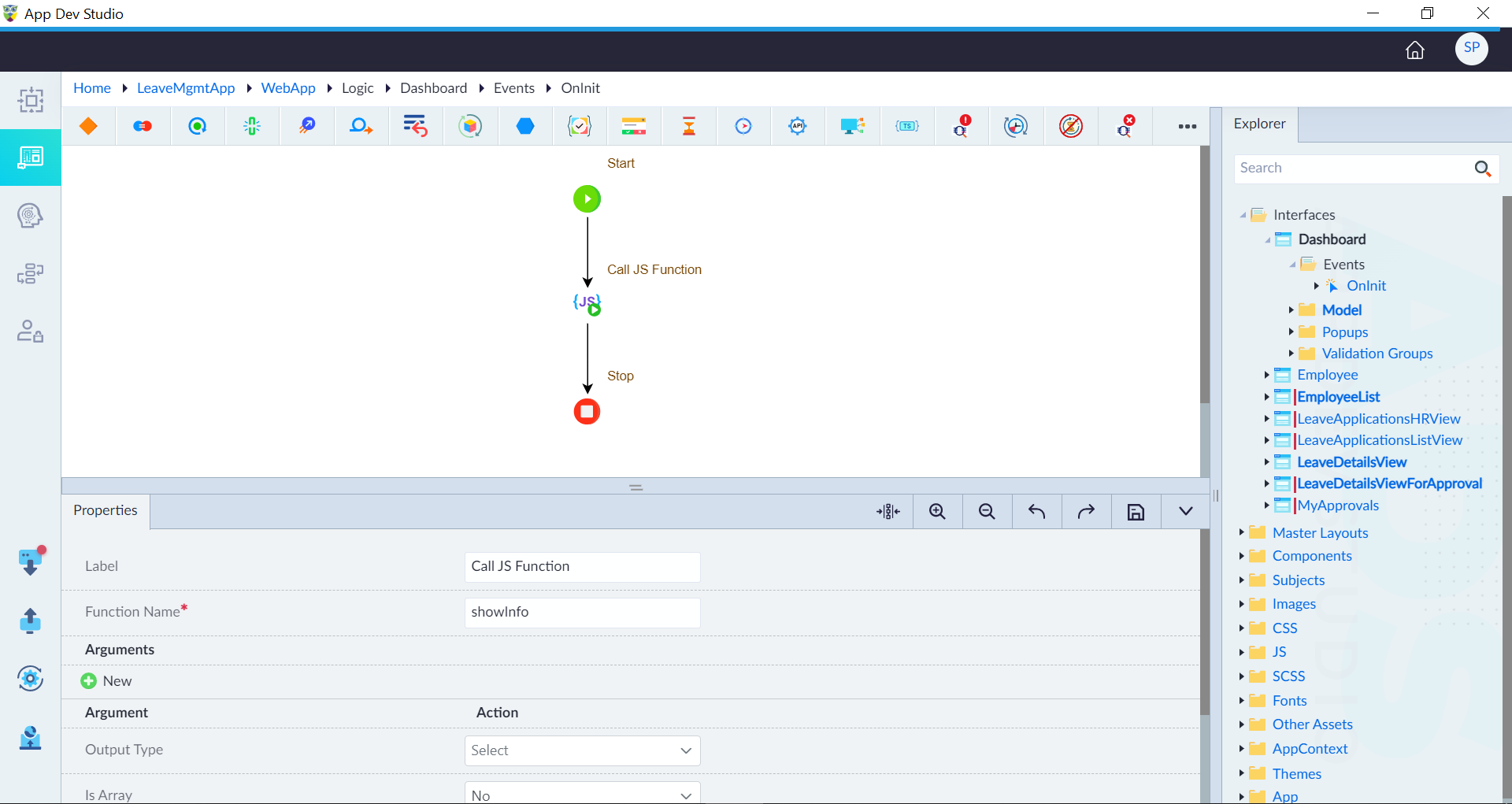Collapse the Interfaces tree node
The width and height of the screenshot is (1512, 804).
click(x=1243, y=215)
